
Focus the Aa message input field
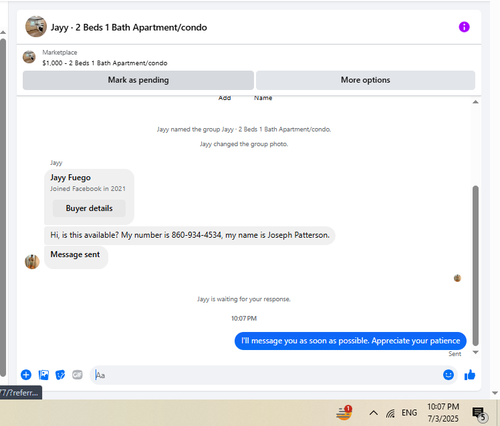(266, 375)
